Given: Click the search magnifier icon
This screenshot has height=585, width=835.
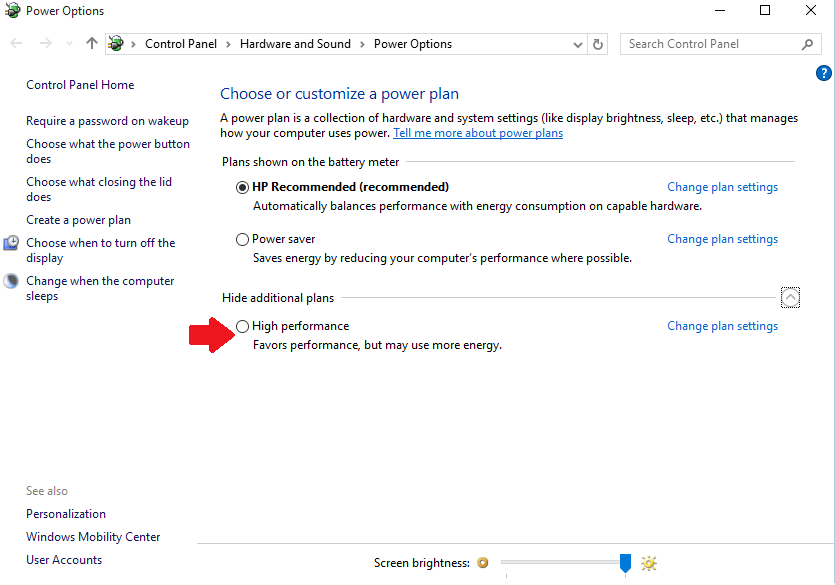Looking at the screenshot, I should click(x=807, y=44).
